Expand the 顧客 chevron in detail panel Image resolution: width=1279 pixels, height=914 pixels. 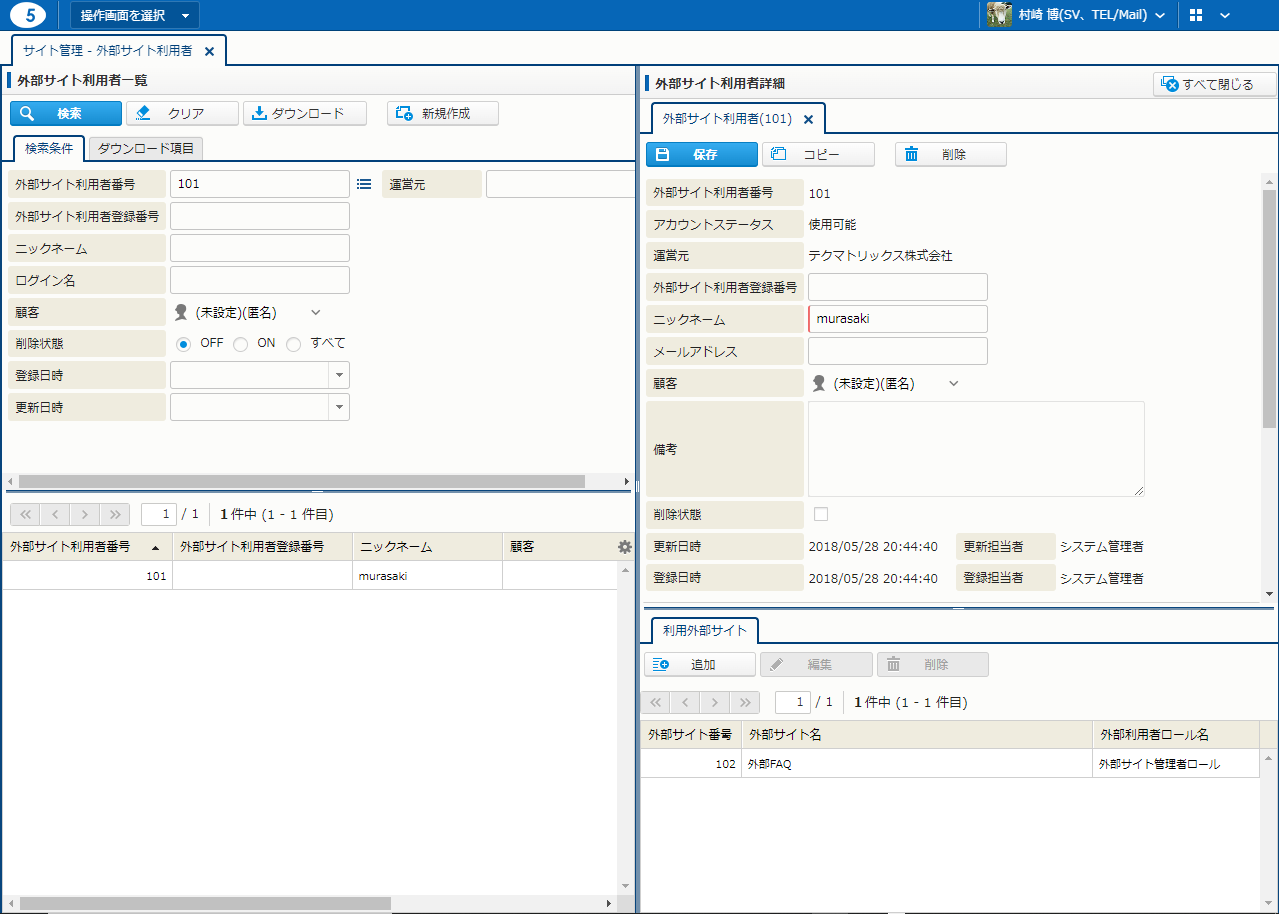pos(953,383)
